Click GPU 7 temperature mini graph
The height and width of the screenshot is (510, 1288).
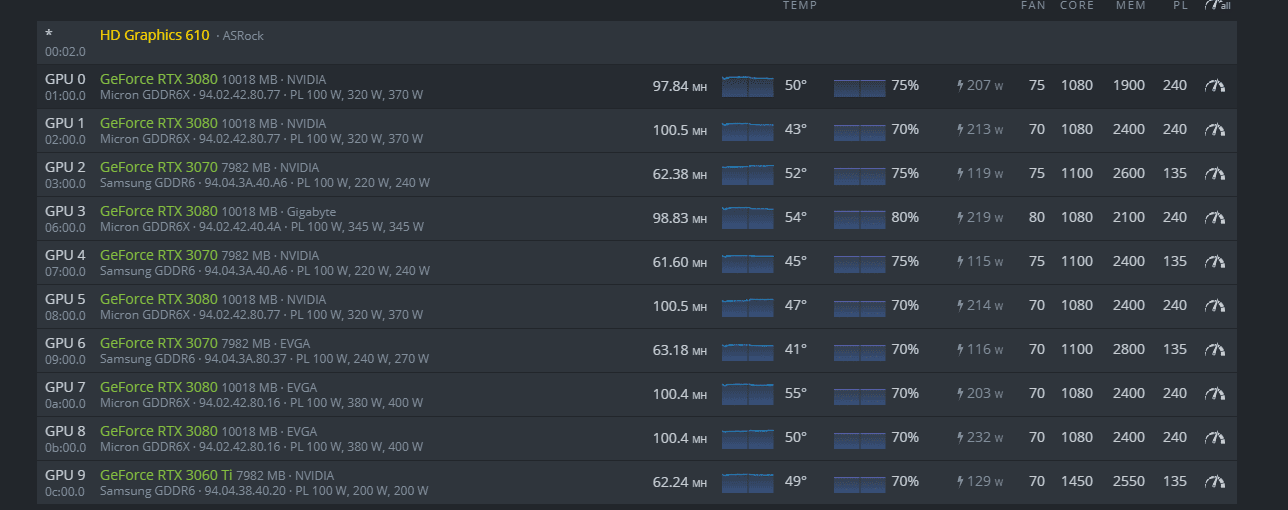pyautogui.click(x=747, y=394)
